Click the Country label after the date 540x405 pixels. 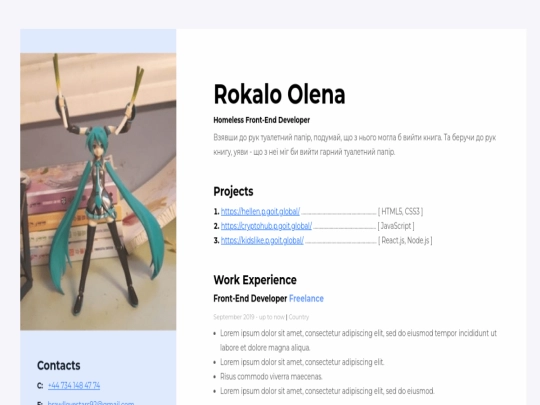pyautogui.click(x=299, y=317)
